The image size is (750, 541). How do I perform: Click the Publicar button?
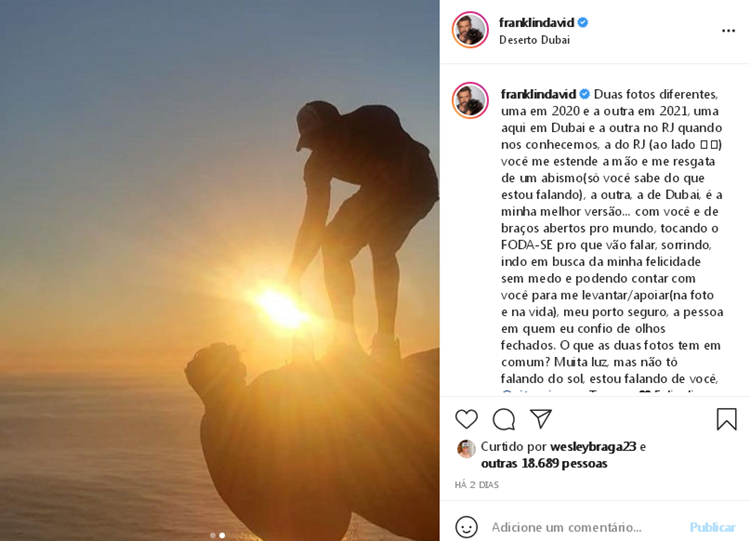click(712, 527)
